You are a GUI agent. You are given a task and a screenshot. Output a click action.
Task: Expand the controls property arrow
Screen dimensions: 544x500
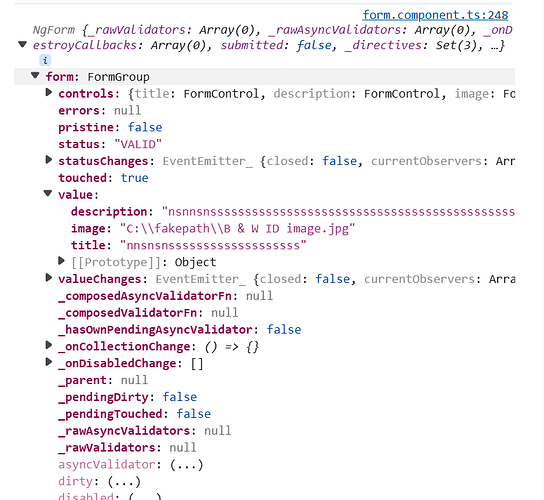(49, 92)
